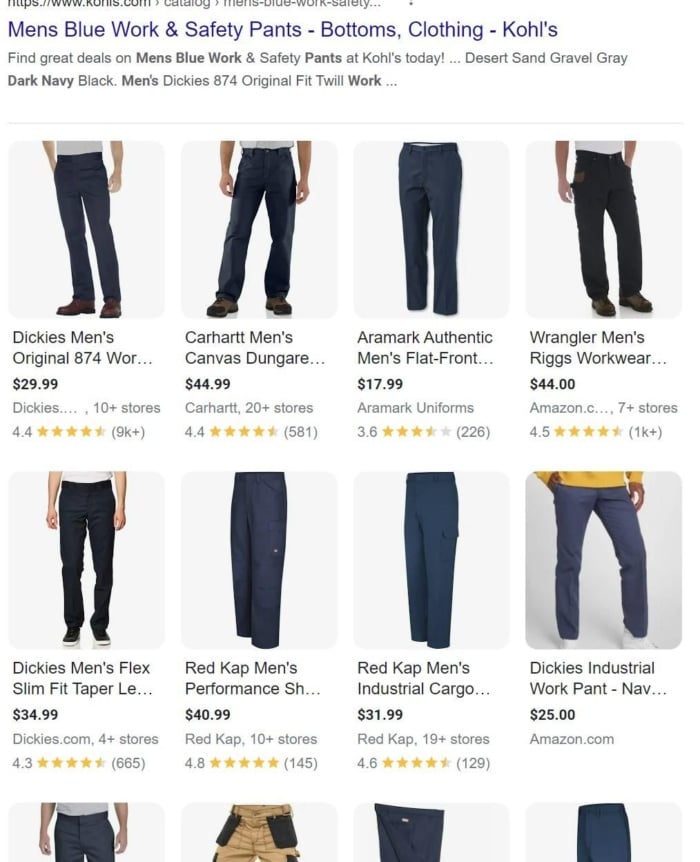700x862 pixels.
Task: Click the 4.8-star rating with 145 reviews
Action: tap(251, 763)
